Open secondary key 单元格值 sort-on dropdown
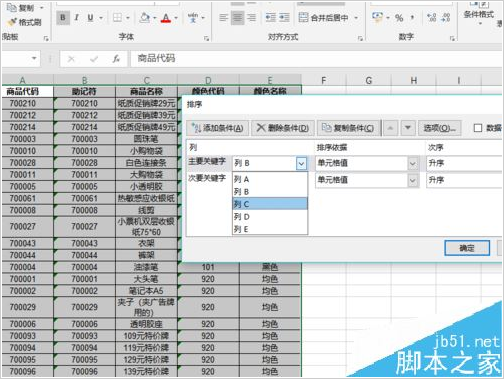The image size is (504, 379). pos(413,180)
